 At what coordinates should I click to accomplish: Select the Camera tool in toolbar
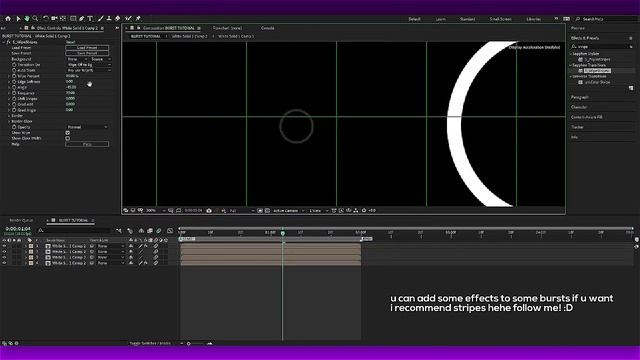[x=54, y=19]
